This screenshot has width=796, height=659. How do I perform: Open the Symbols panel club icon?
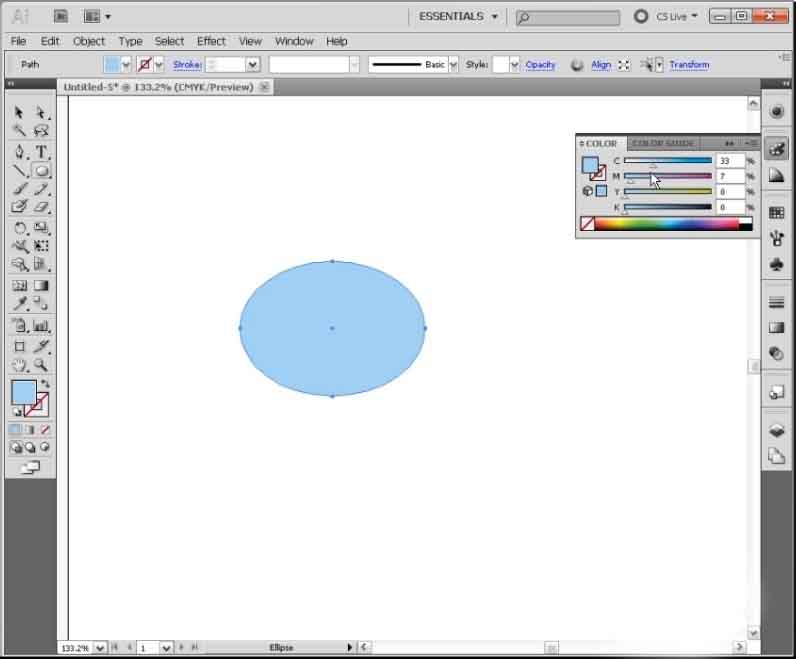[x=776, y=264]
